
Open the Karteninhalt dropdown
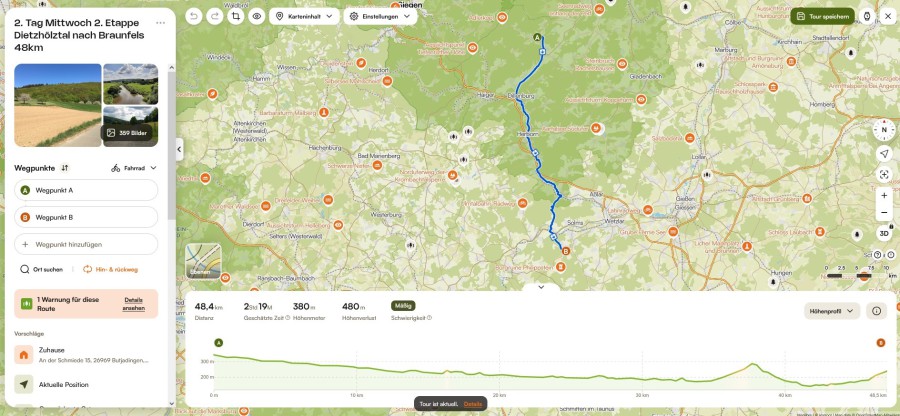pyautogui.click(x=304, y=16)
